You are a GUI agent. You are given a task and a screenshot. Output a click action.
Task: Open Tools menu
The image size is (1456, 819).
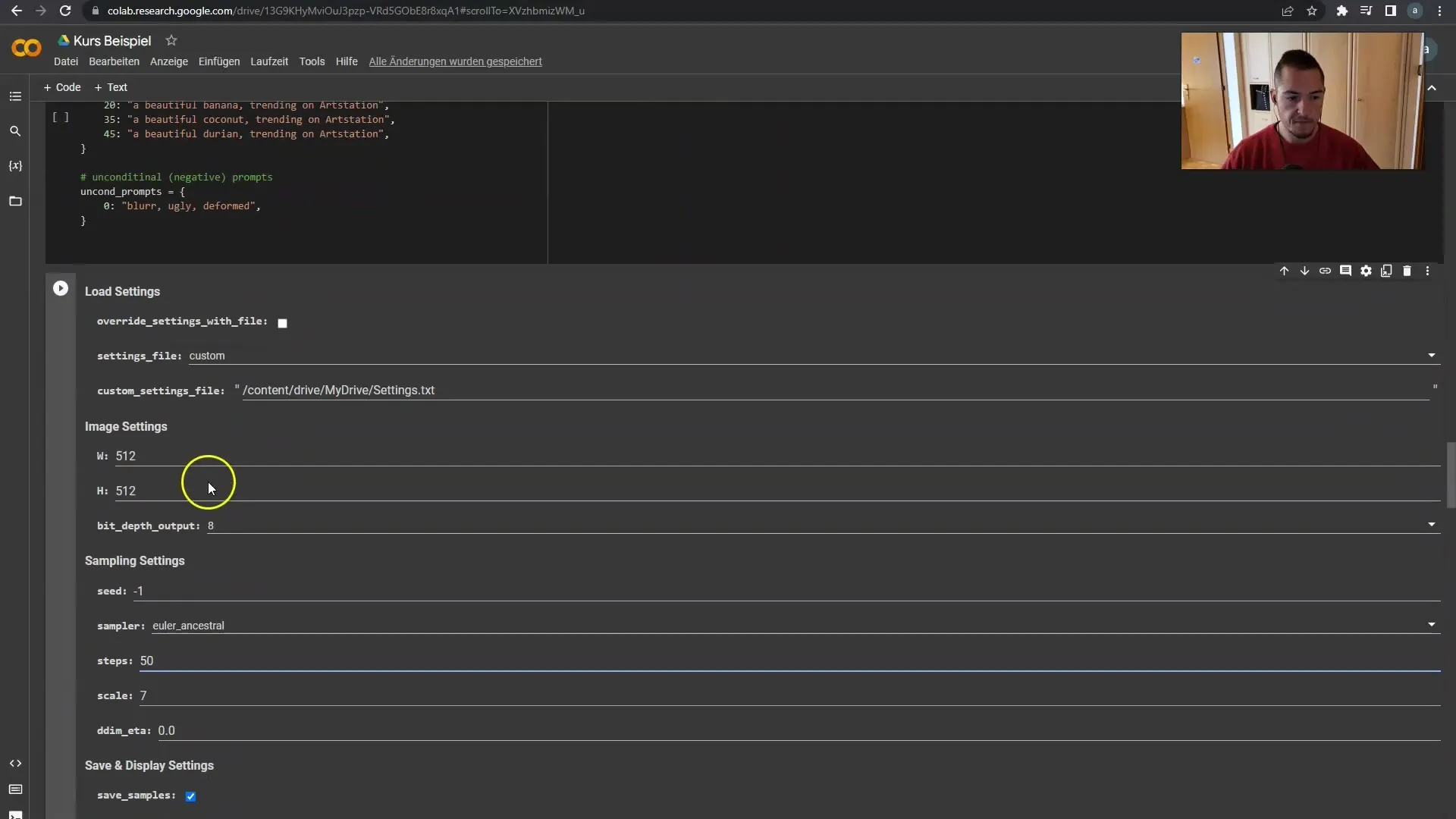click(312, 61)
